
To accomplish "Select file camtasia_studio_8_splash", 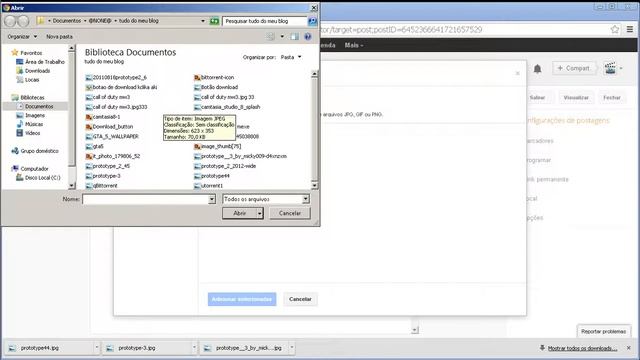I will [x=227, y=107].
